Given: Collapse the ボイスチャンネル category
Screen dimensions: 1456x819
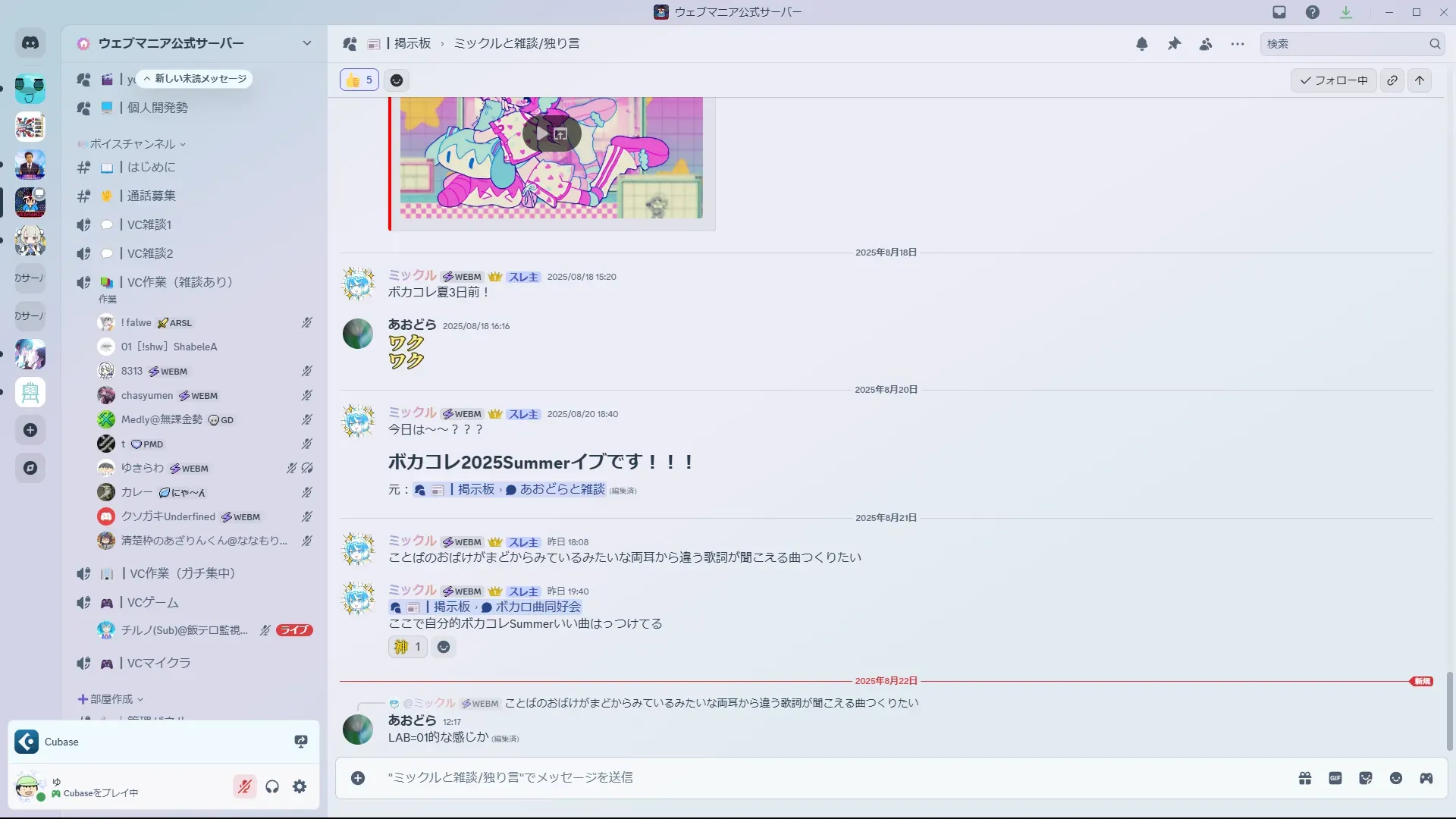Looking at the screenshot, I should click(131, 144).
